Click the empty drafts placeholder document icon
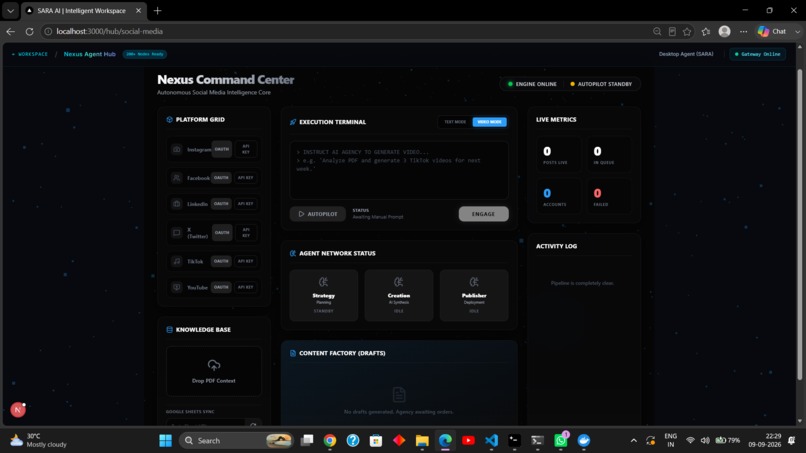Screen dimensions: 806x453 coord(399,394)
